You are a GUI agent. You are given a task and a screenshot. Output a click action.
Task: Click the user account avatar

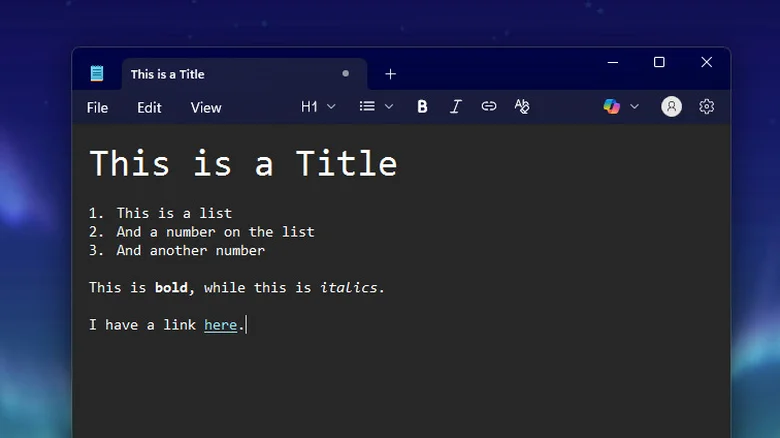672,107
